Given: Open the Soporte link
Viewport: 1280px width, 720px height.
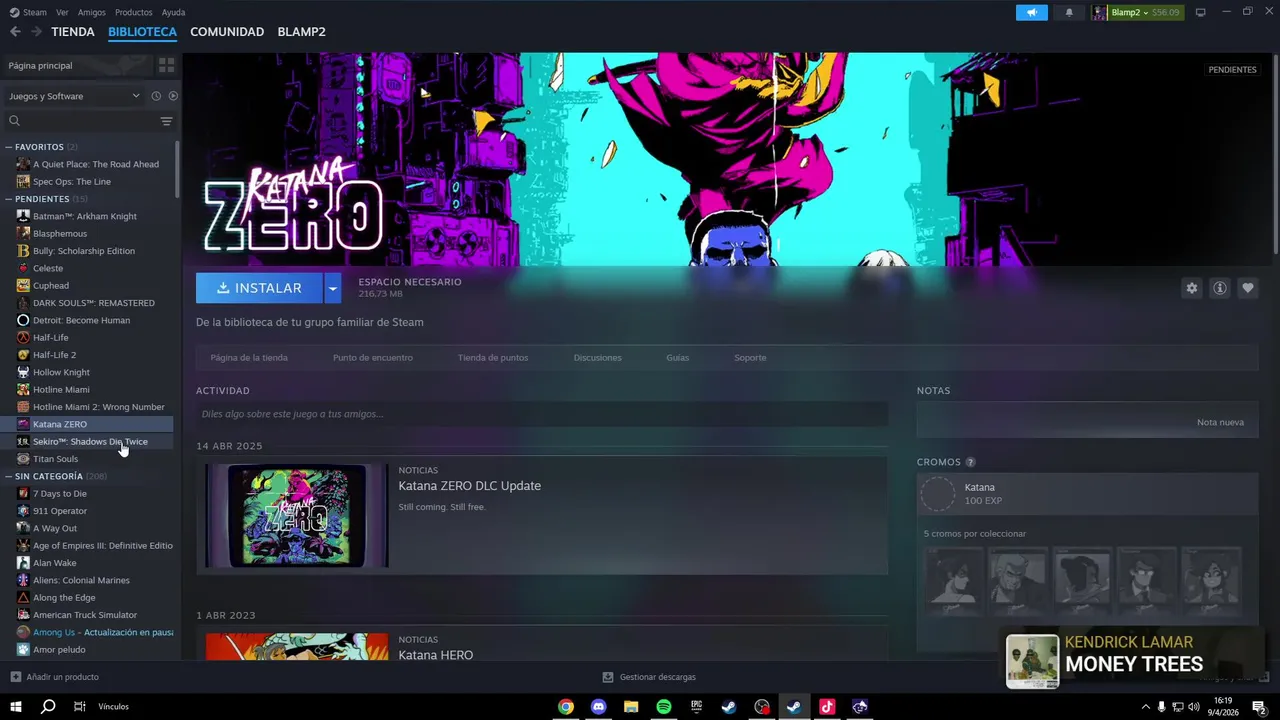Looking at the screenshot, I should pyautogui.click(x=750, y=357).
